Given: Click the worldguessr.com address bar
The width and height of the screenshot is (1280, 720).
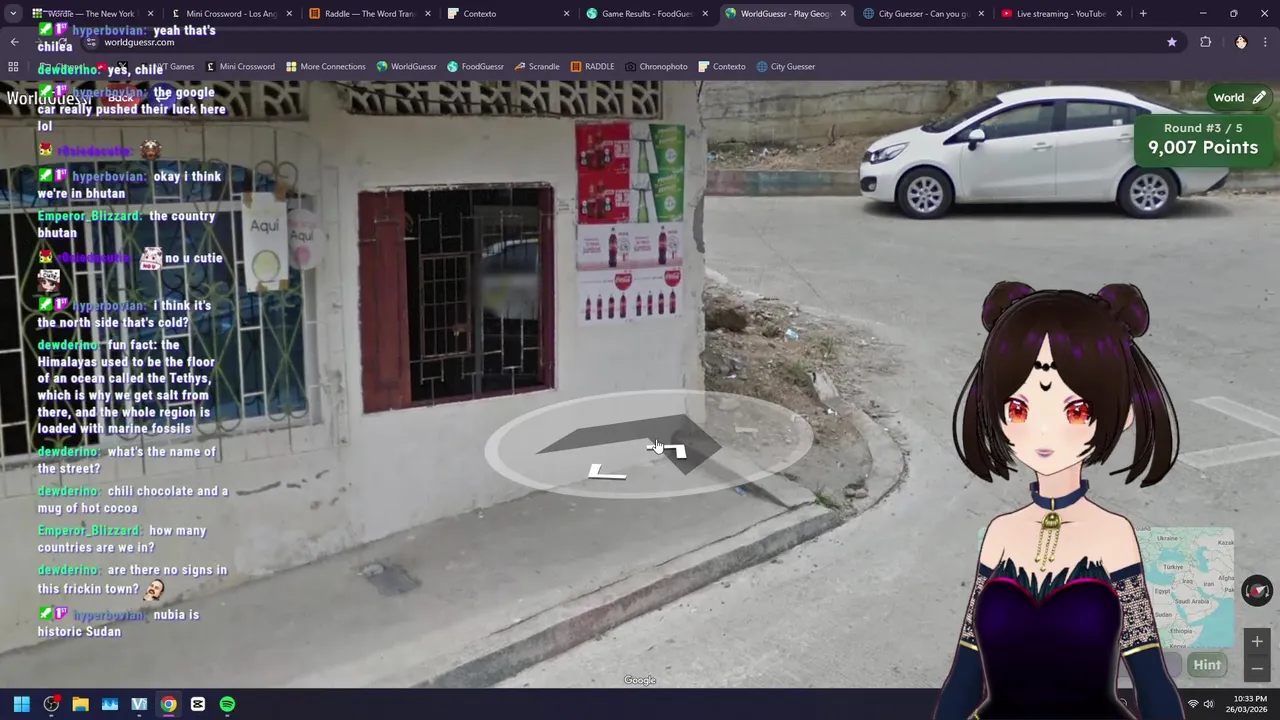Looking at the screenshot, I should pos(620,42).
